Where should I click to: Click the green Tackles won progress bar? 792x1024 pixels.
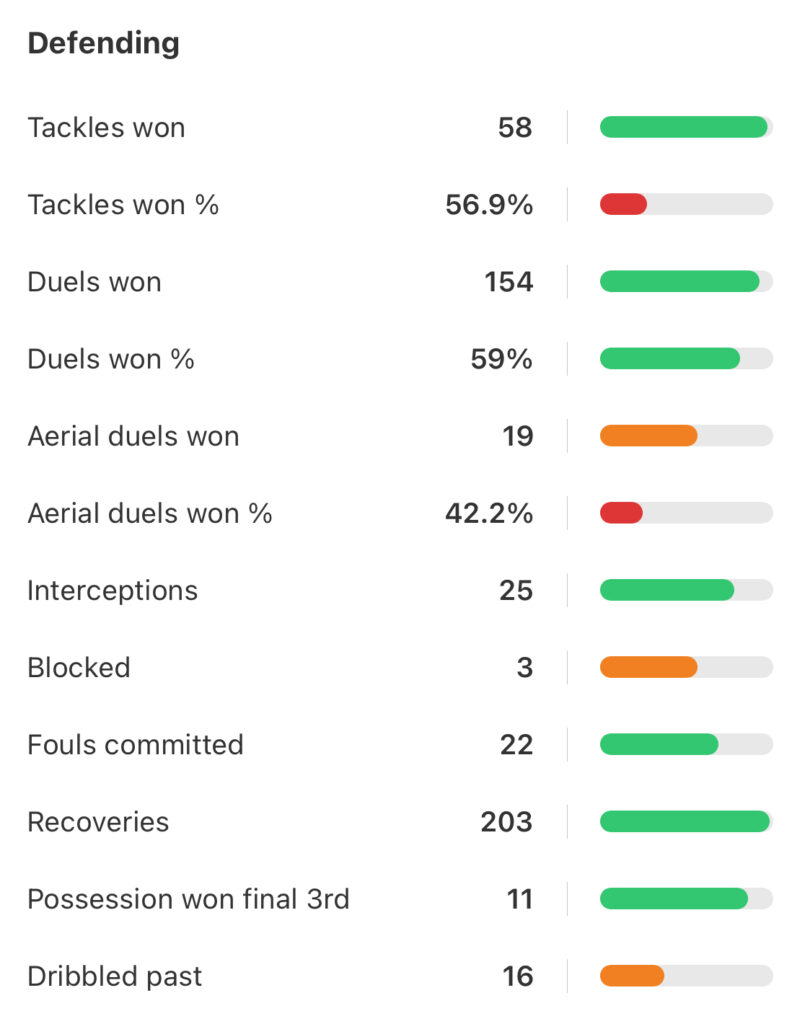tap(686, 127)
